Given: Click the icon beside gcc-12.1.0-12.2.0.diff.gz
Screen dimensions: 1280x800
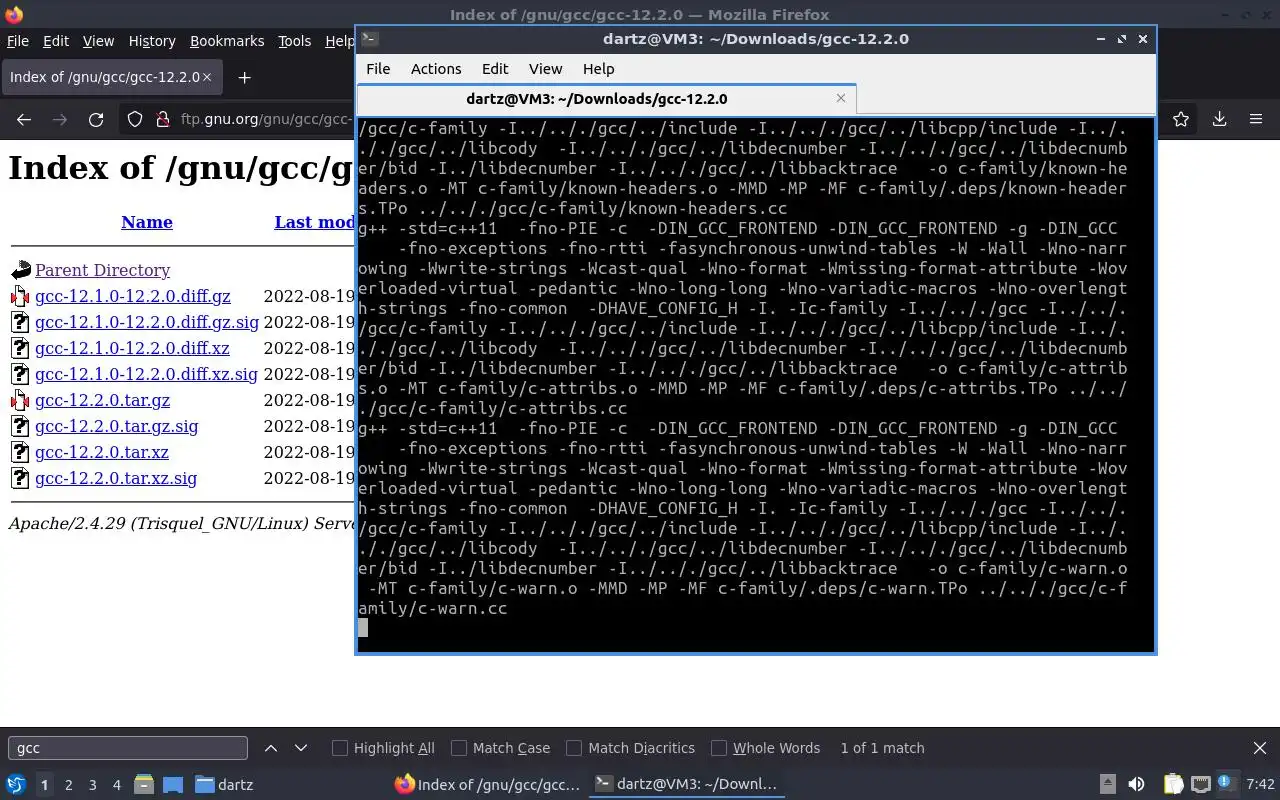Looking at the screenshot, I should coord(20,296).
